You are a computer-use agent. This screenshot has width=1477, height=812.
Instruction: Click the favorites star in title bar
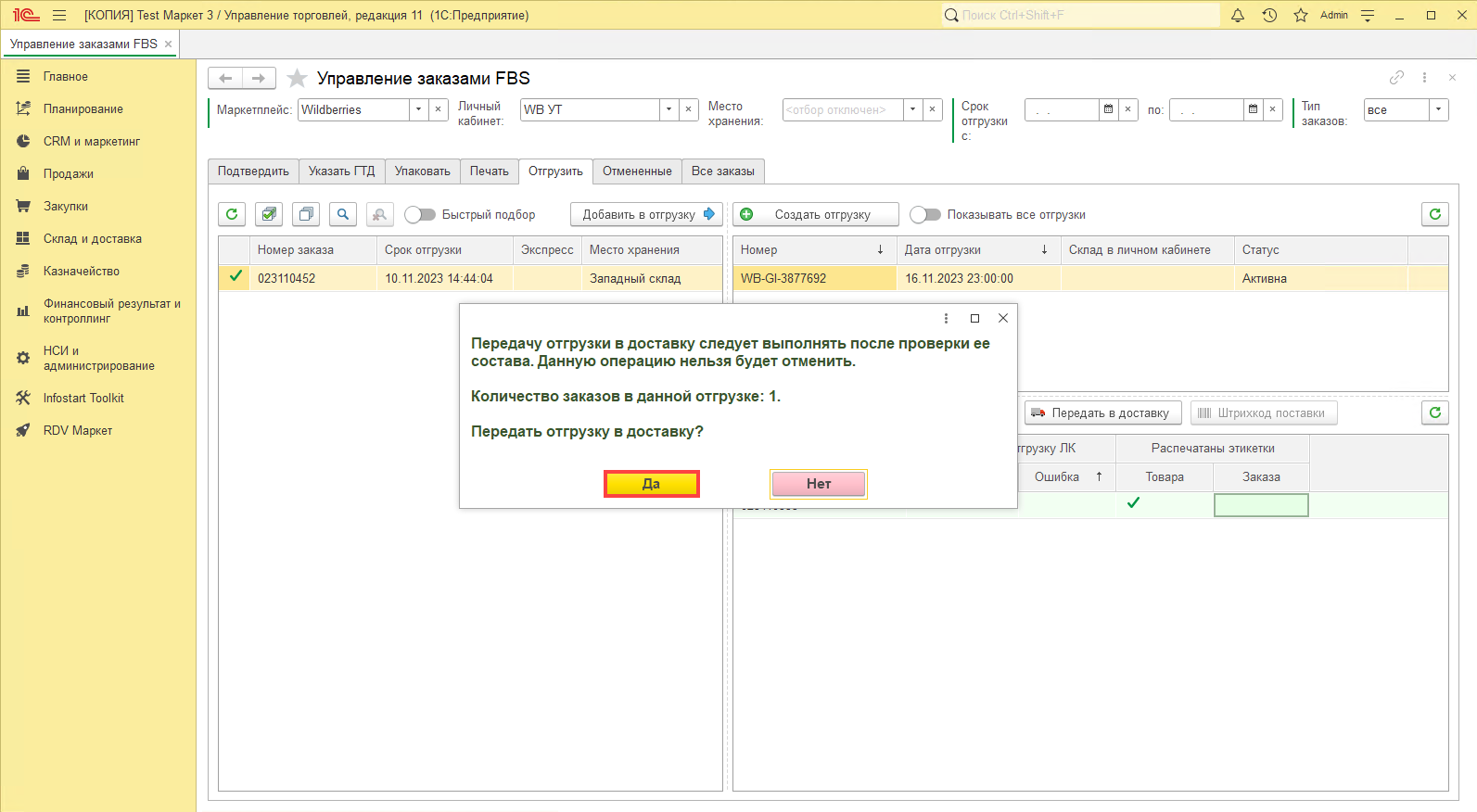click(1301, 16)
